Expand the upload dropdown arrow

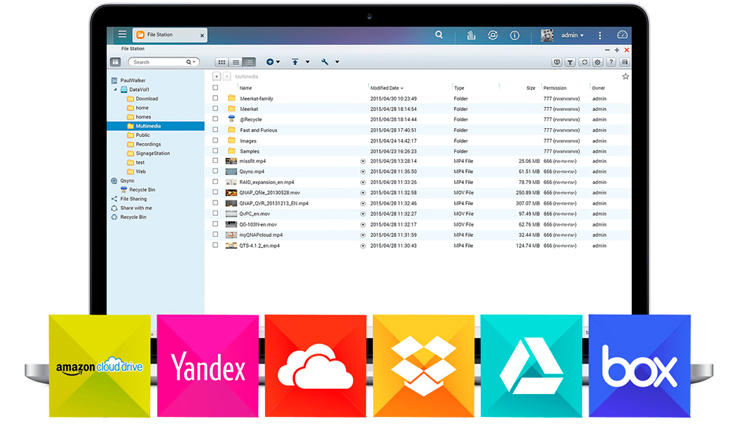coord(307,62)
